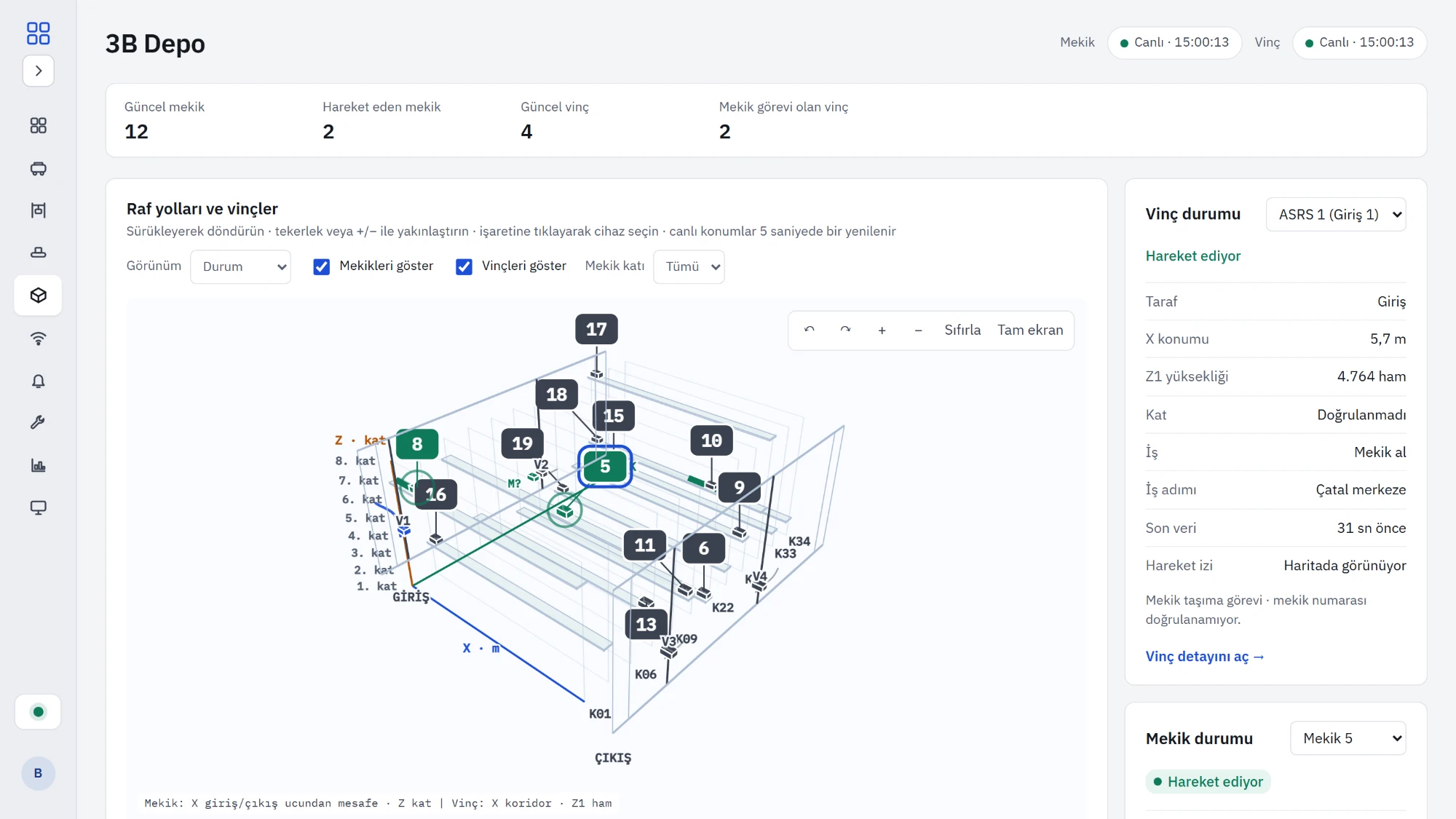Select shuttle marker 11
The image size is (1456, 819).
644,545
